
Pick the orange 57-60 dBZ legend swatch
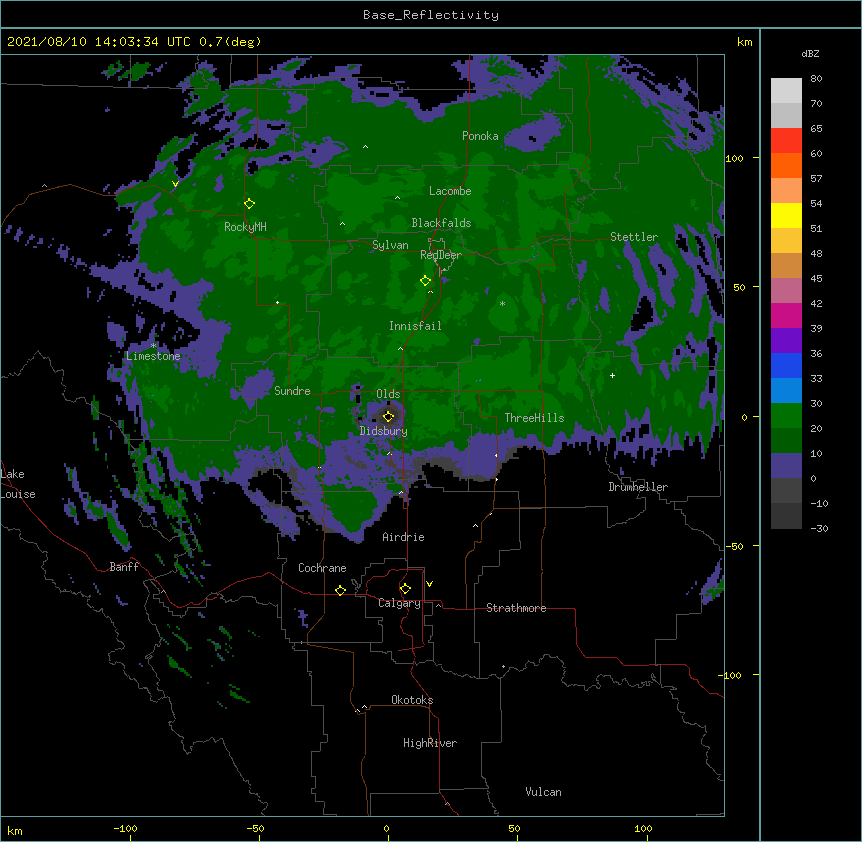[786, 165]
